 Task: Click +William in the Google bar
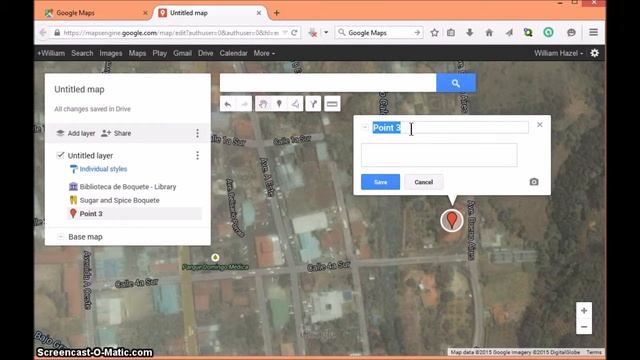[51, 53]
